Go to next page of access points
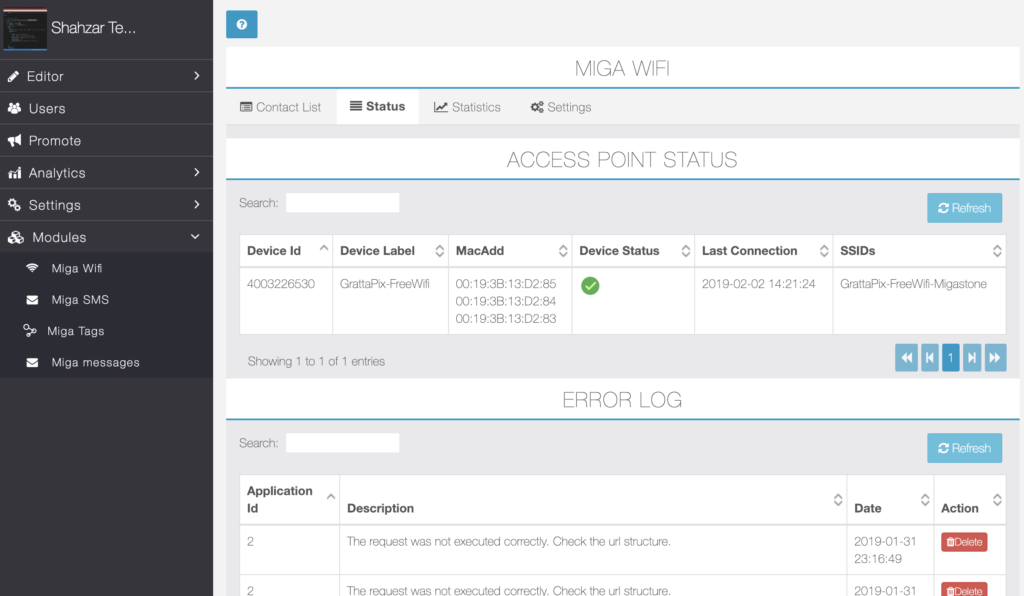The width and height of the screenshot is (1024, 596). coord(972,358)
